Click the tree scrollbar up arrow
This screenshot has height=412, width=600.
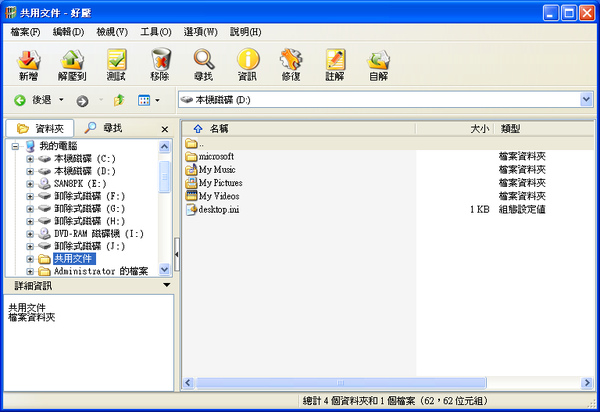(x=164, y=146)
